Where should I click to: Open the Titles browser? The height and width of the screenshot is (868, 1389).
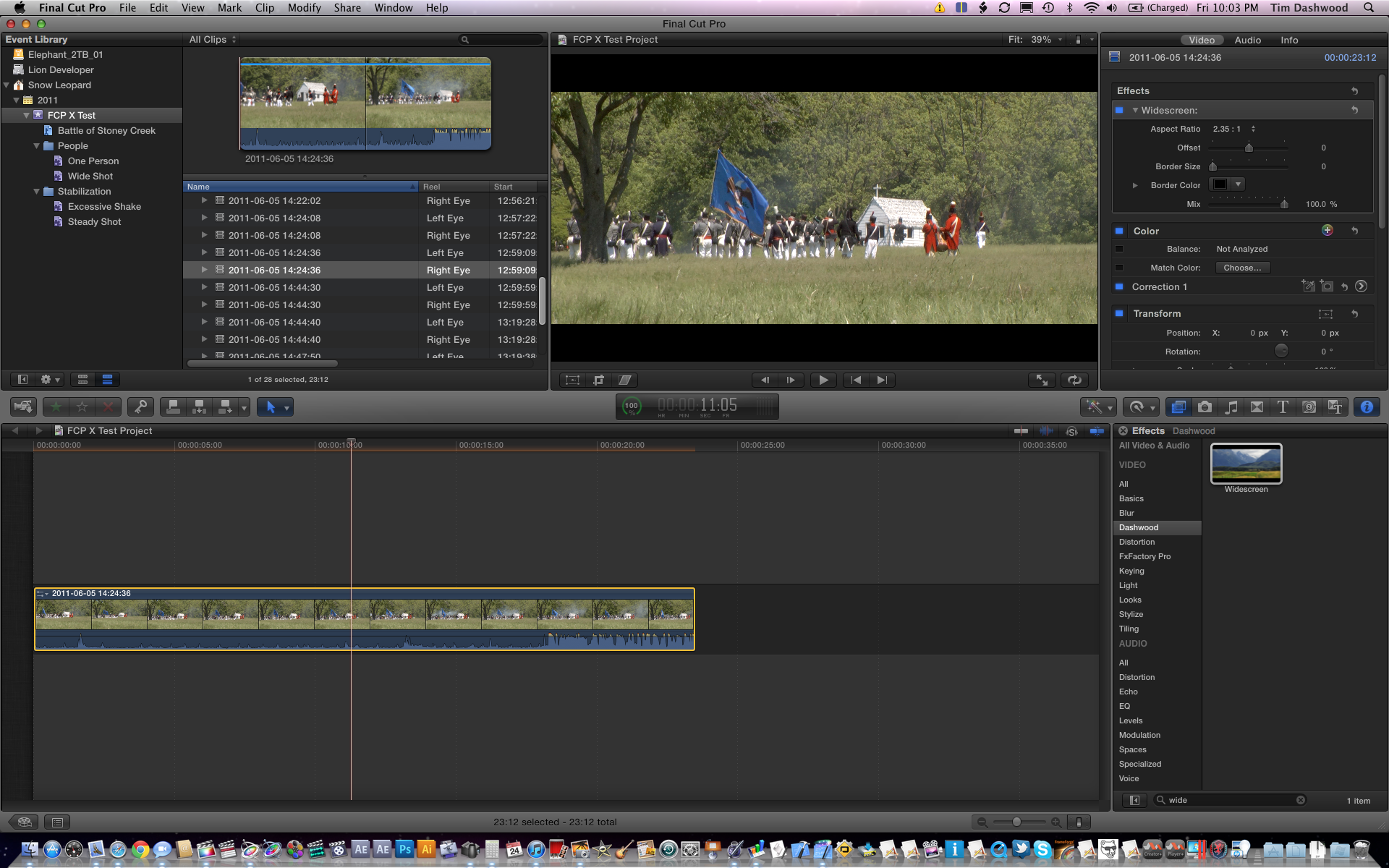point(1283,407)
